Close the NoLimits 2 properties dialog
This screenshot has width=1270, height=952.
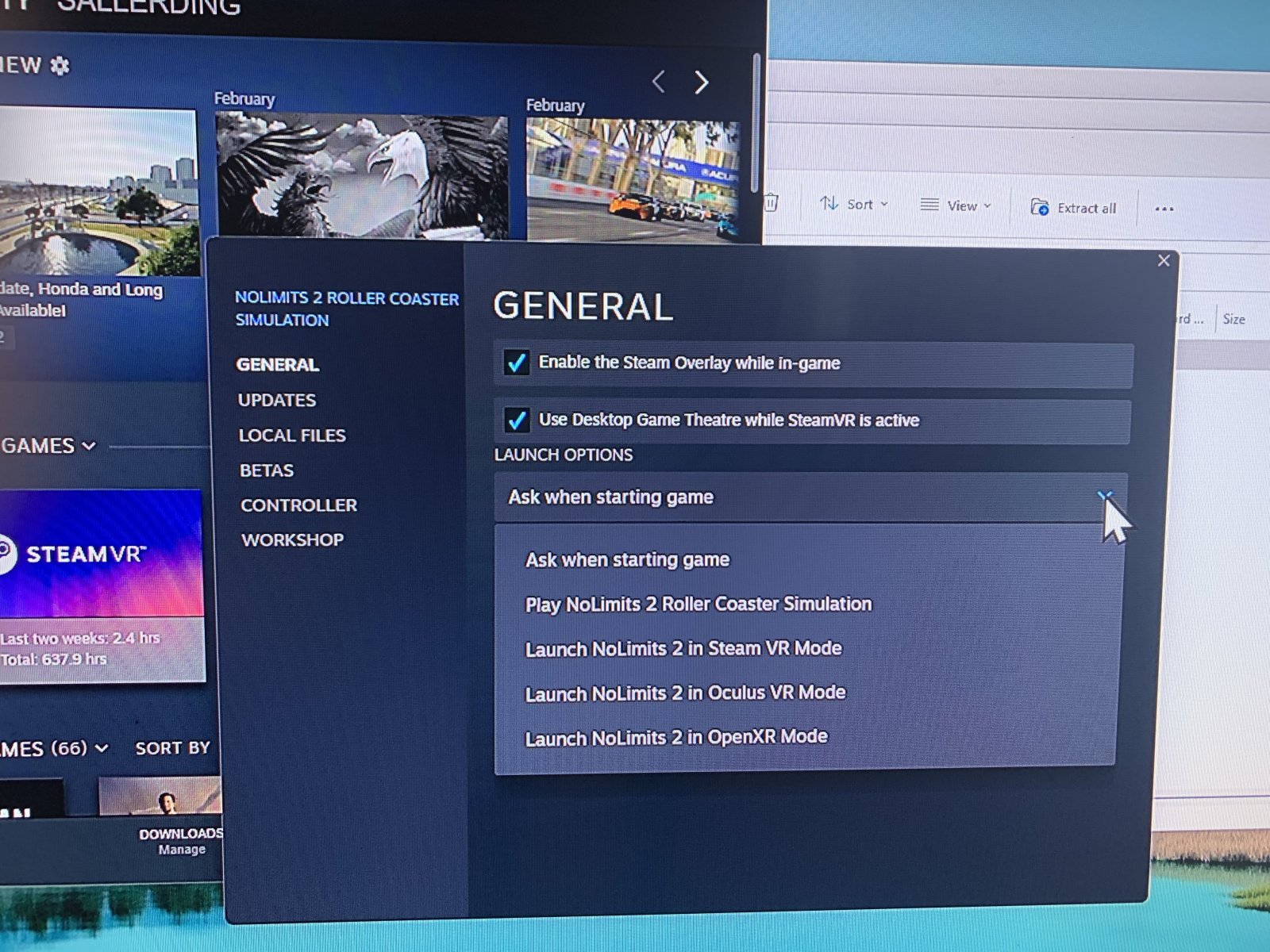[1164, 261]
